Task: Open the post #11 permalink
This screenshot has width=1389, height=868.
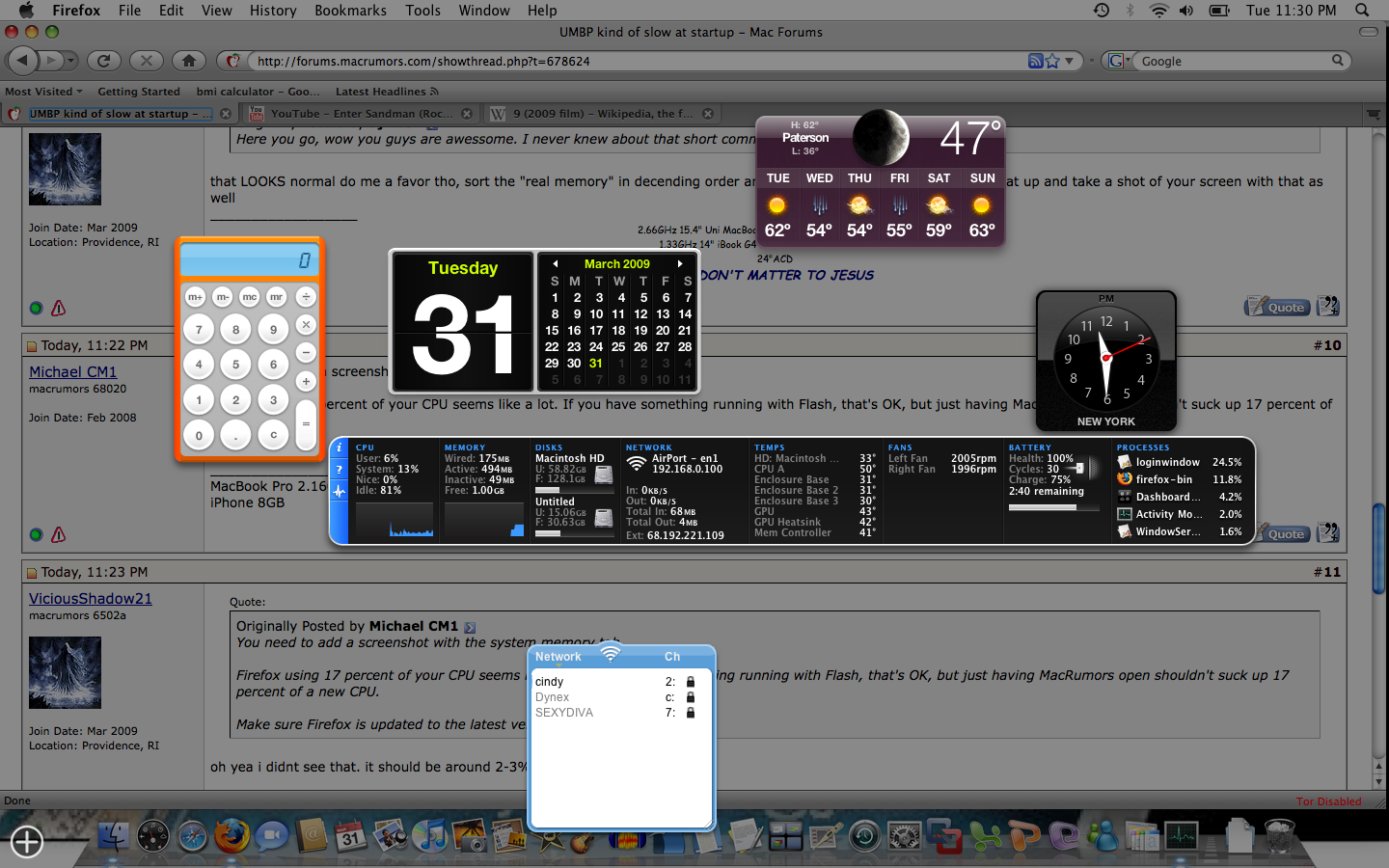Action: coord(1326,572)
